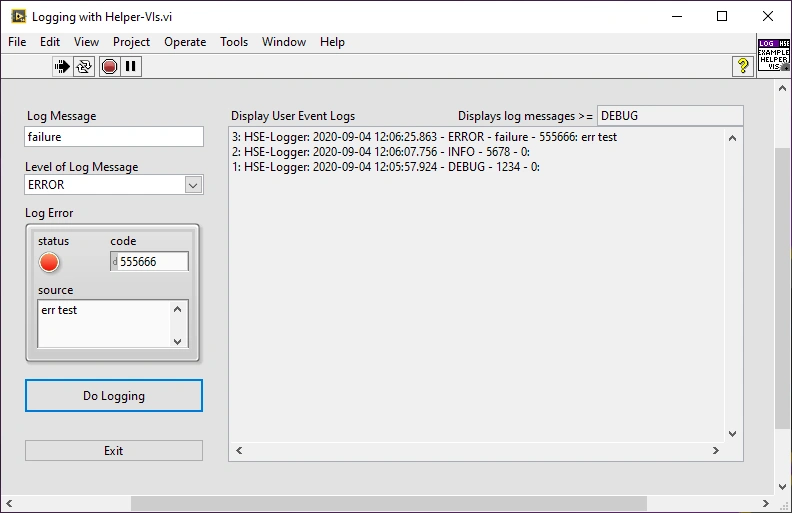Screen dimensions: 792x513
Task: Click source box scroll up arrow
Action: pos(177,309)
